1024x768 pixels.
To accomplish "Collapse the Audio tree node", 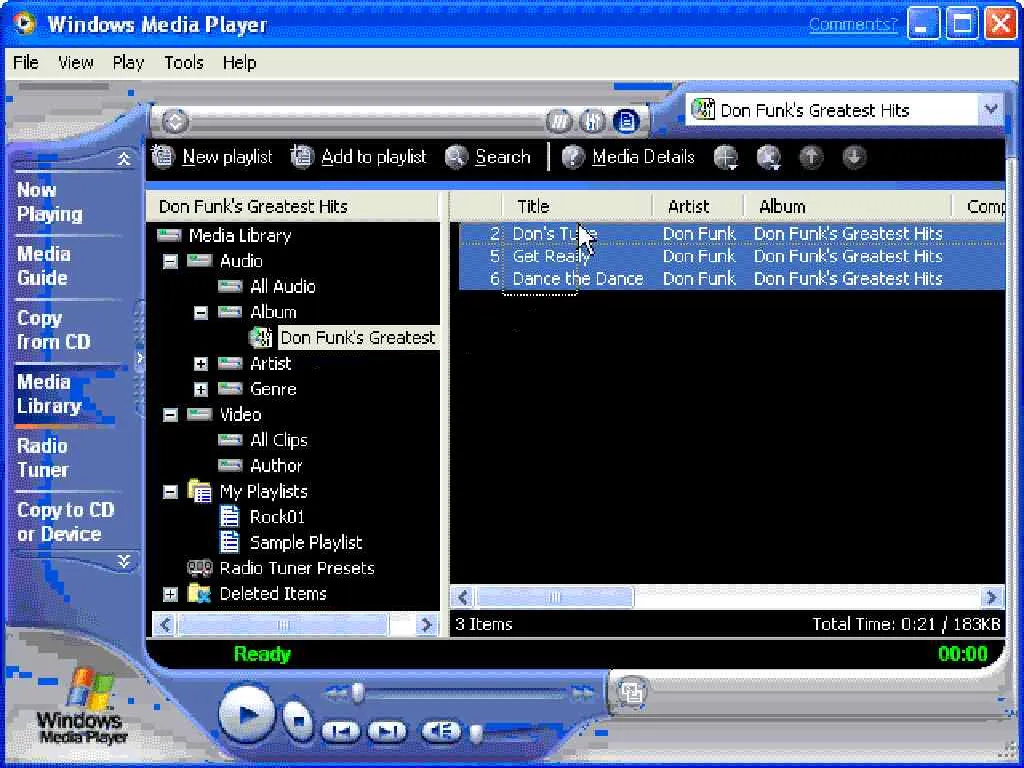I will pyautogui.click(x=170, y=261).
